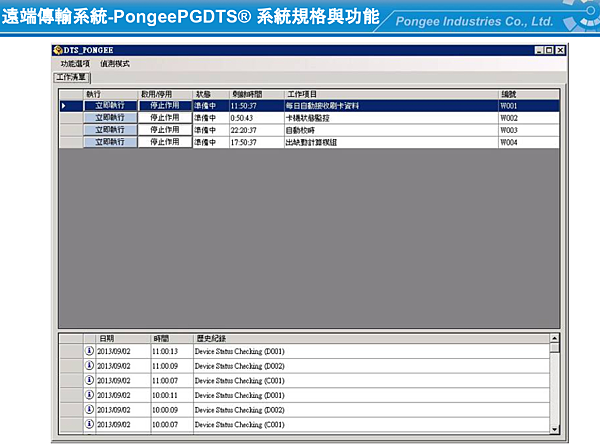Click info icon for 11:00:09 D002 log entry
This screenshot has width=600, height=444.
[89, 366]
